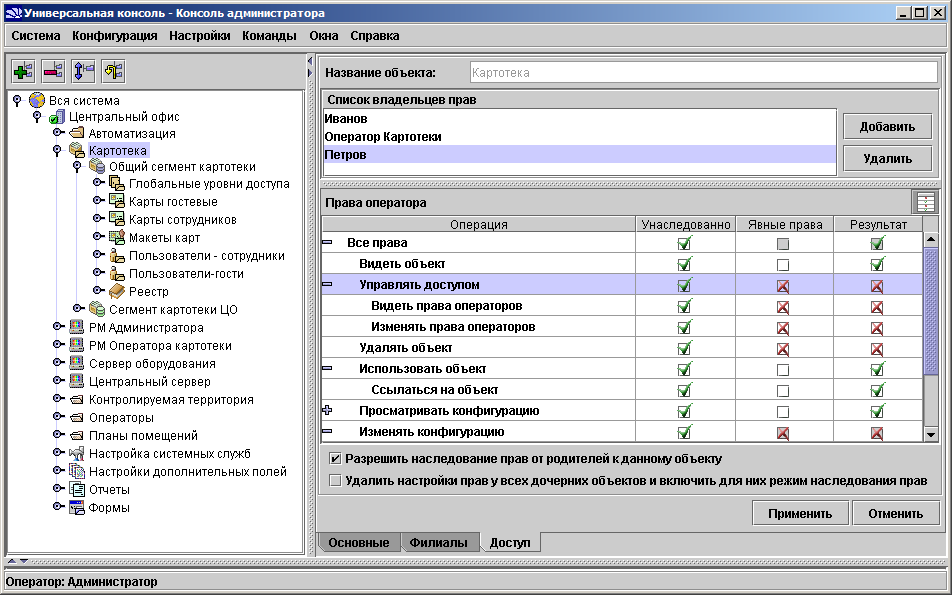Viewport: 952px width, 595px height.
Task: Select the Операторы tree item
Action: 121,418
